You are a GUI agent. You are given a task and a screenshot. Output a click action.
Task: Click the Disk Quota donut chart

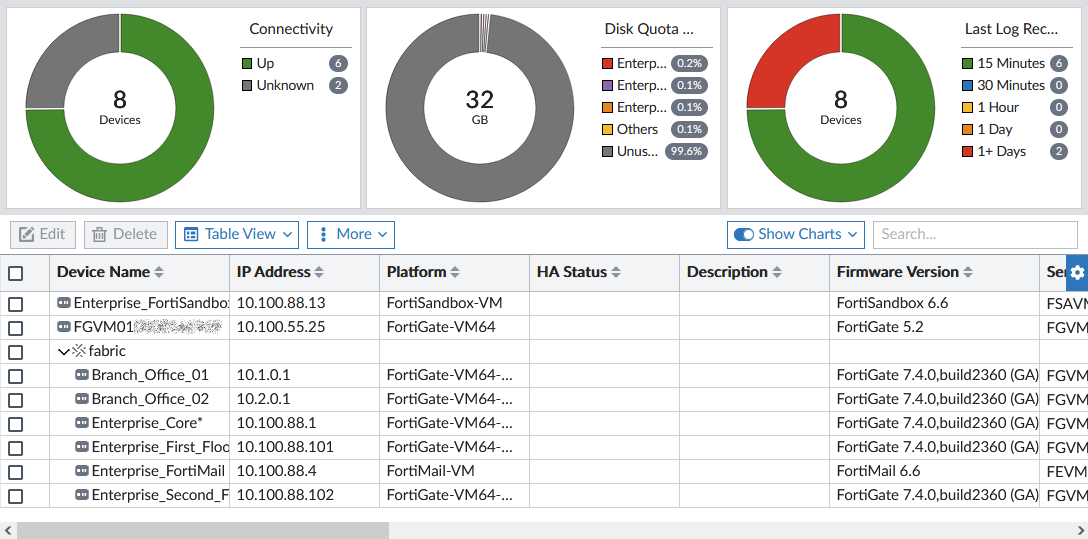pyautogui.click(x=479, y=108)
